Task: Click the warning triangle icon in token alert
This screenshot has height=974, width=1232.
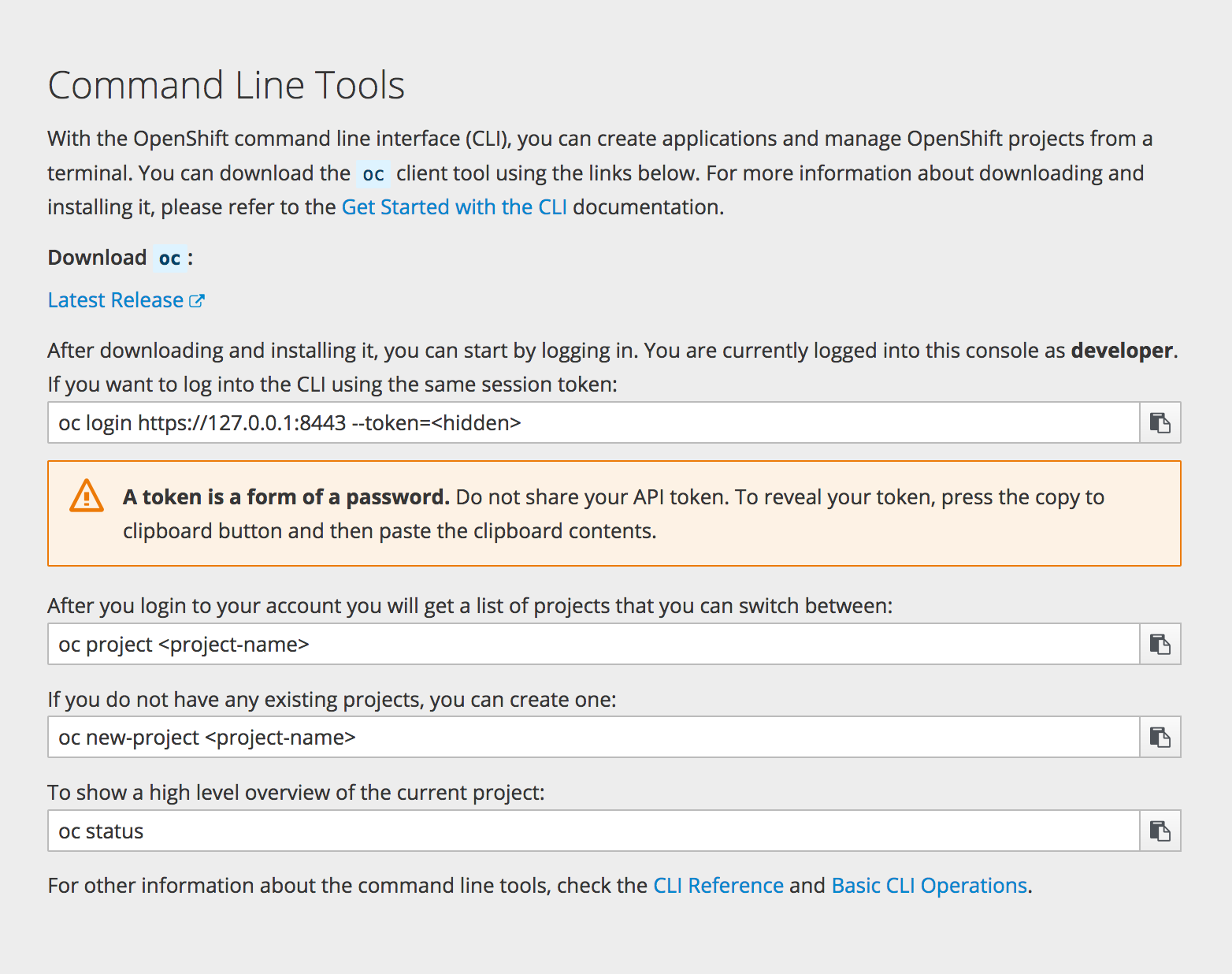Action: click(x=87, y=496)
